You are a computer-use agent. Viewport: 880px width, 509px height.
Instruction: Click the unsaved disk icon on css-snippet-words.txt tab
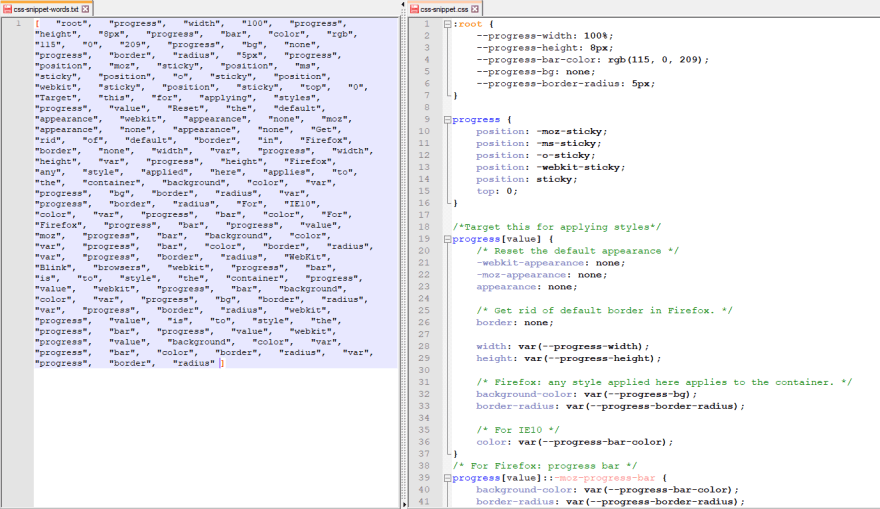click(7, 9)
